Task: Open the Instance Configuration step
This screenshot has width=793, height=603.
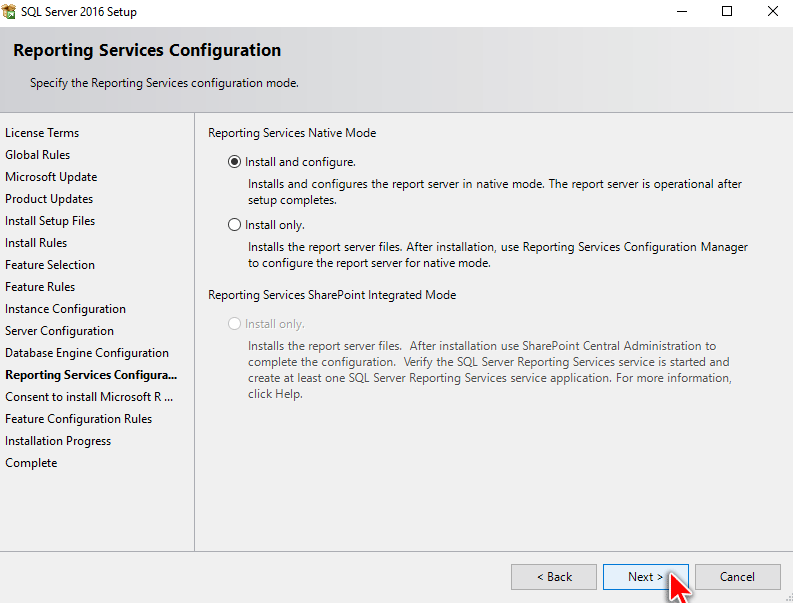Action: 65,309
